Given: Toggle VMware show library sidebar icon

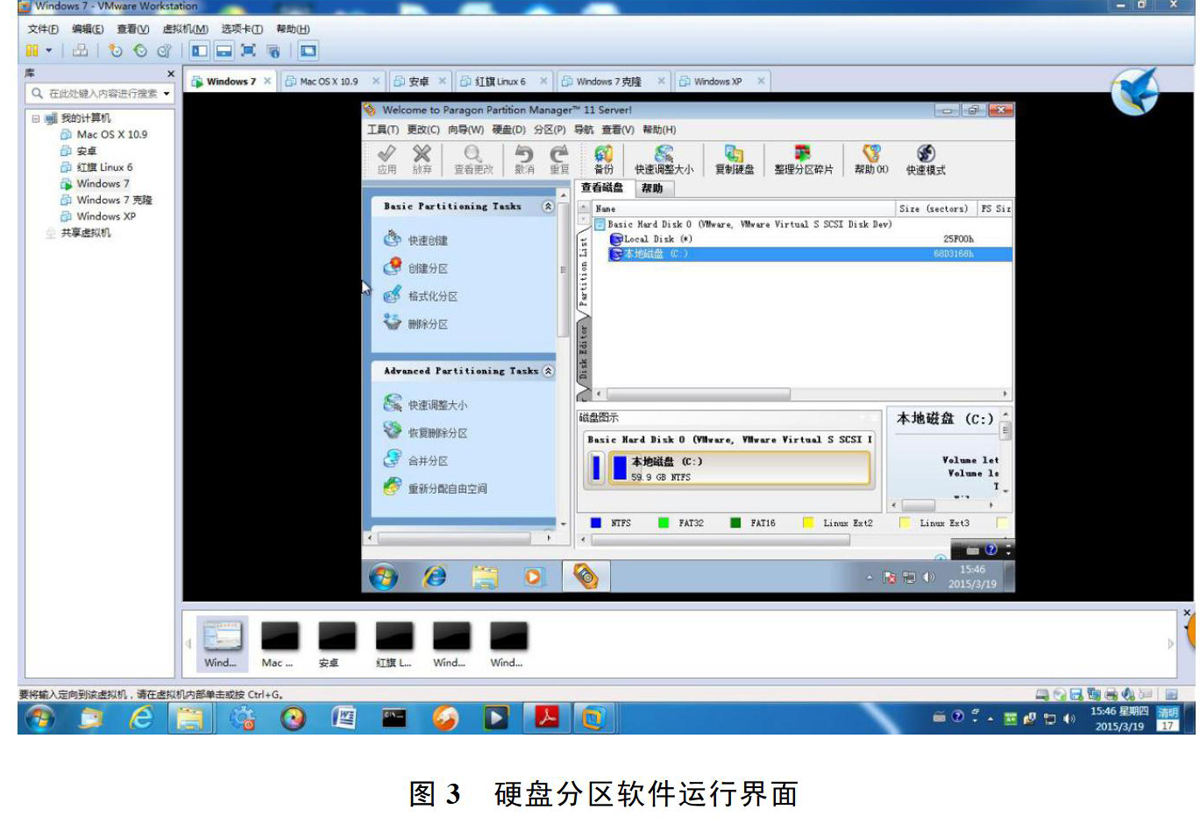Looking at the screenshot, I should click(x=200, y=50).
